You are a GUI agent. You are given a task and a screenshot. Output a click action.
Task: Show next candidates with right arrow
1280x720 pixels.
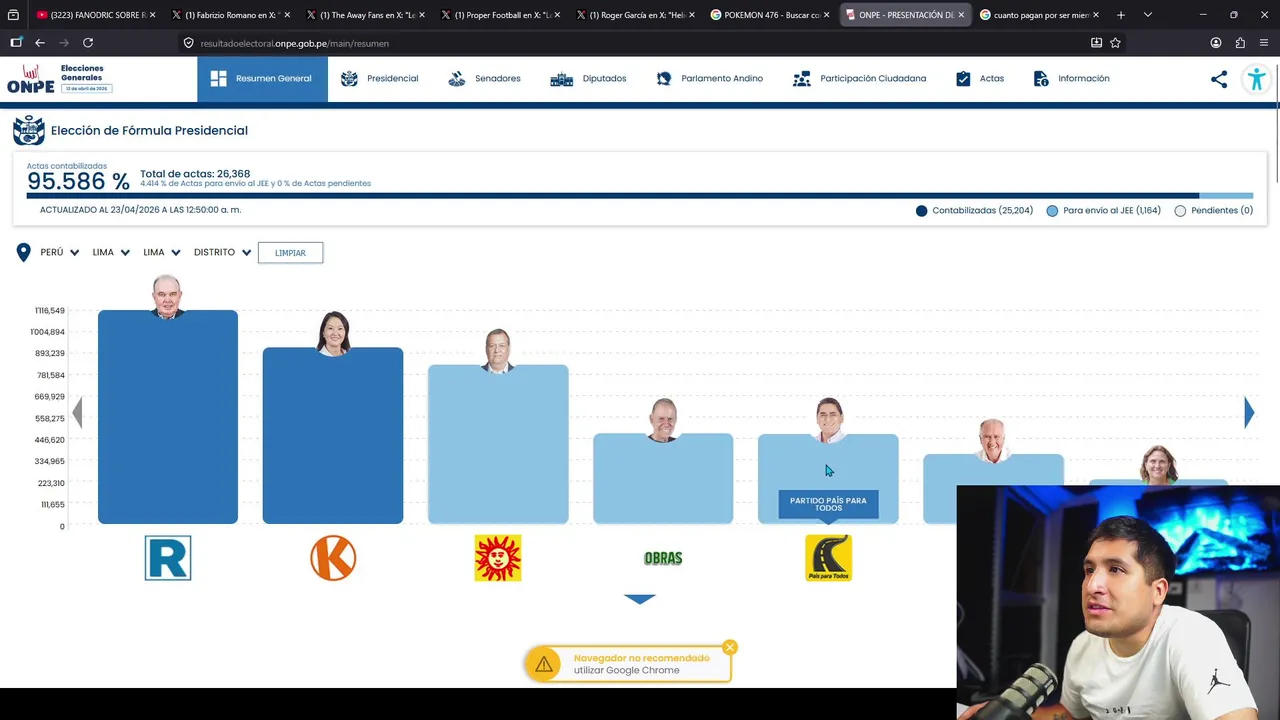[1249, 412]
